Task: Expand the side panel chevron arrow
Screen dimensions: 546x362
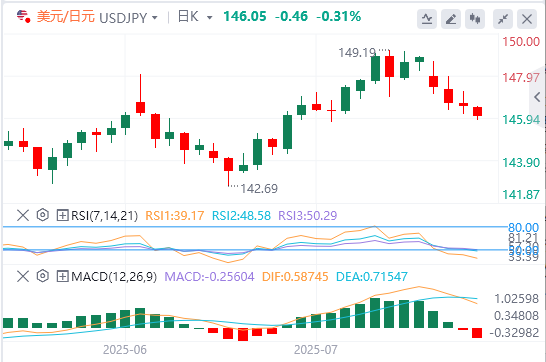Action: pos(537,97)
